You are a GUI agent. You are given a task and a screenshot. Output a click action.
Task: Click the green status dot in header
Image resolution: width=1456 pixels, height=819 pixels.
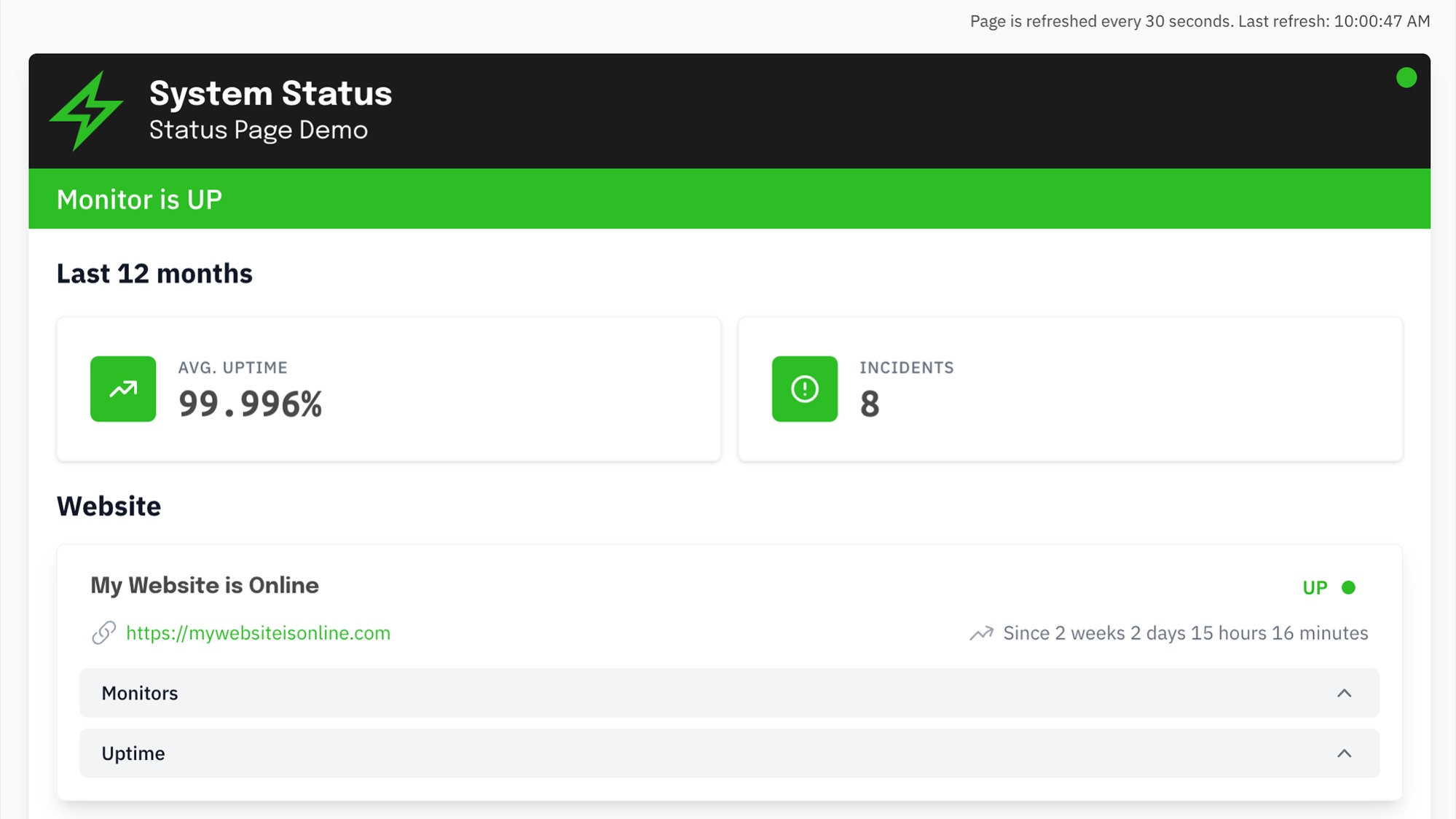(1406, 78)
